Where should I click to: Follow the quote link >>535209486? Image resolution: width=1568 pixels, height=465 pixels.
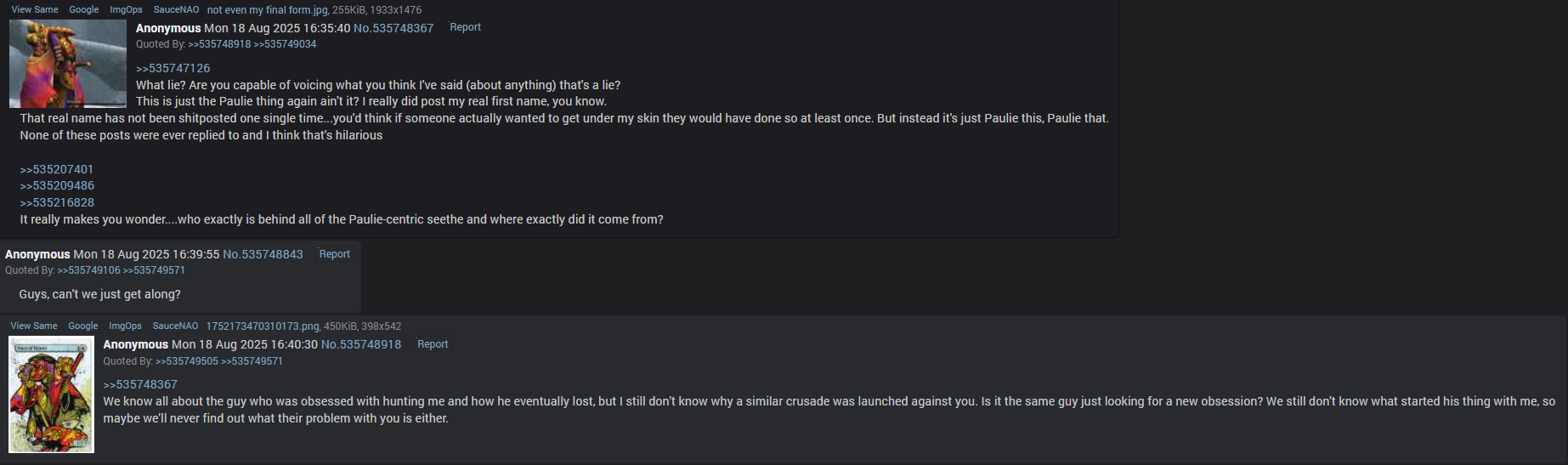57,185
